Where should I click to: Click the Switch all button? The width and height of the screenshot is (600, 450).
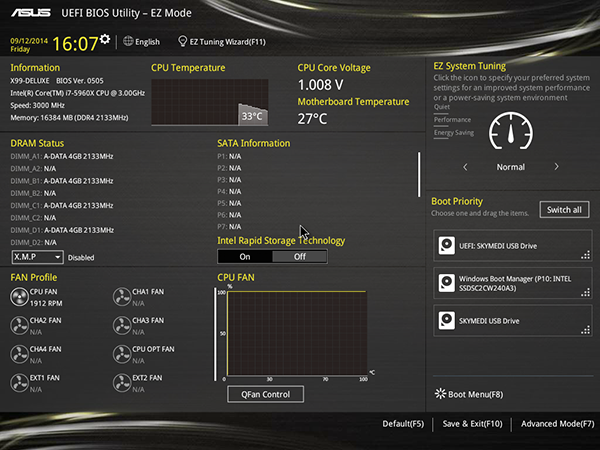click(x=564, y=210)
